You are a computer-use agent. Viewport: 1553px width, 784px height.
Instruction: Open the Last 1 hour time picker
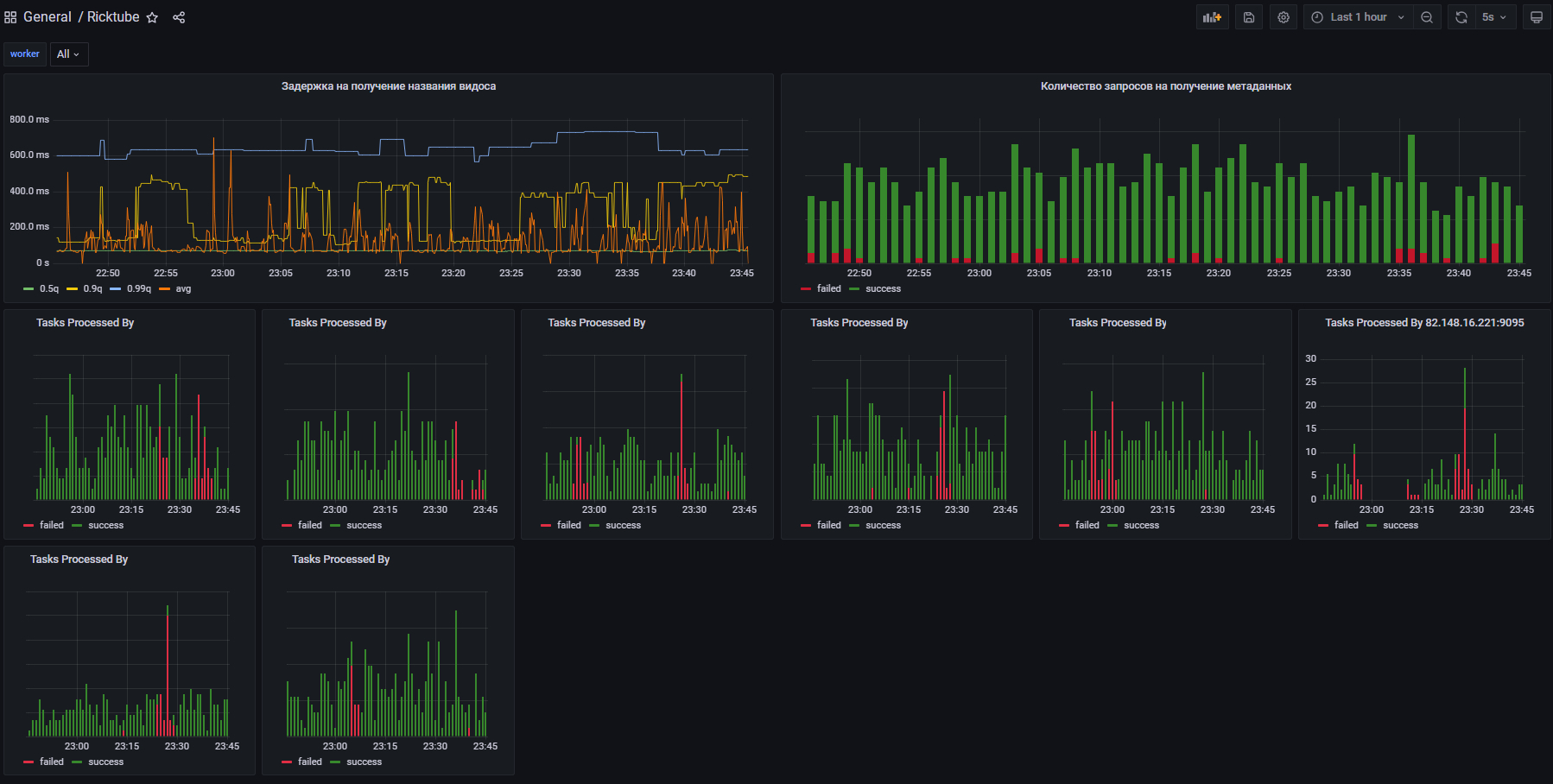pyautogui.click(x=1358, y=17)
